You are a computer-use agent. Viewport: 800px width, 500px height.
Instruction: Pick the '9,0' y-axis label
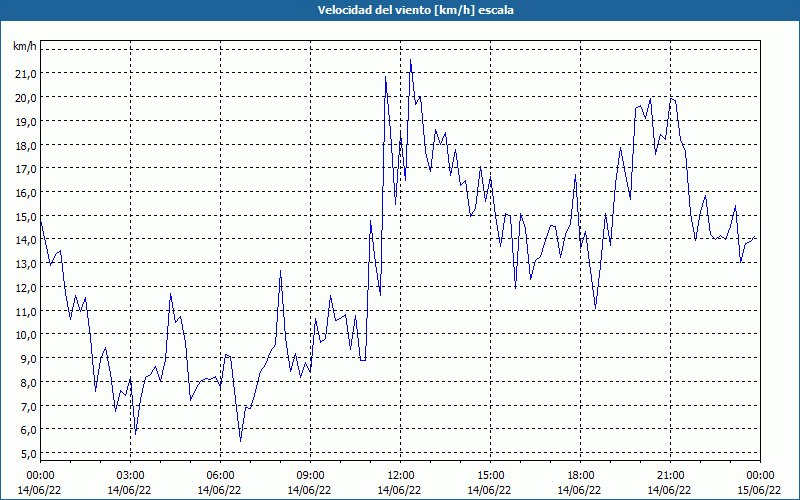(28, 358)
